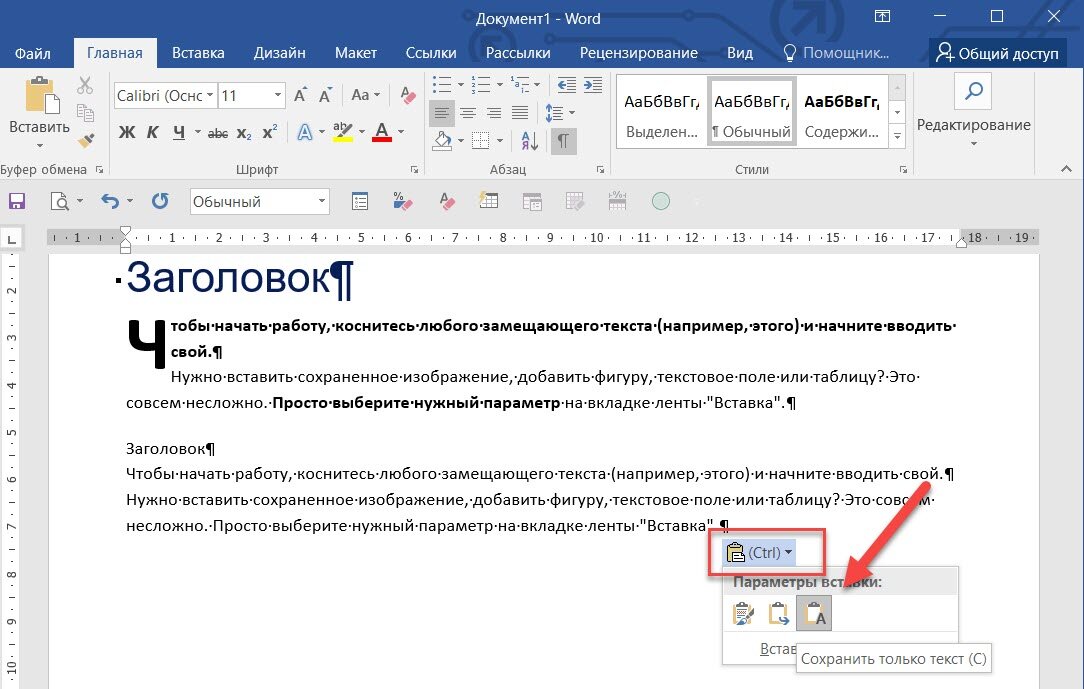
Task: Switch to the Вставка tab
Action: pos(198,53)
